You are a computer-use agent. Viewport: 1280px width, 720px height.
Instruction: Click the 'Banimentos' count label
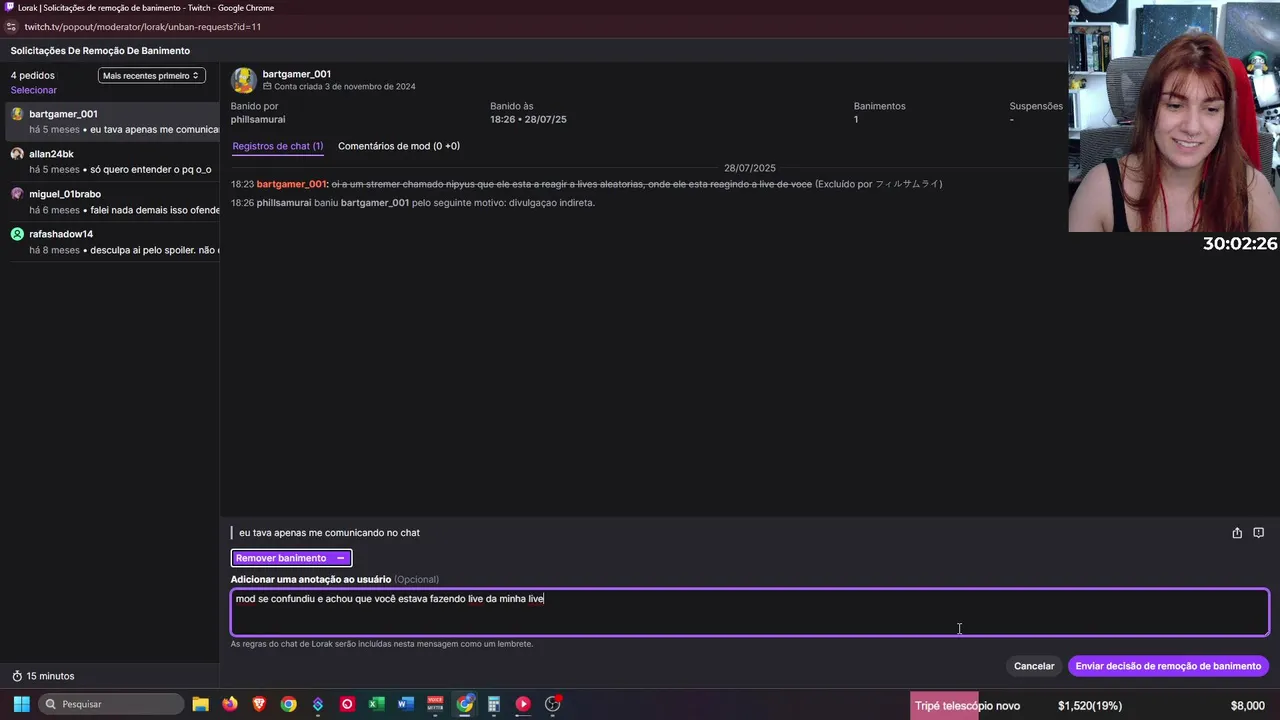(x=879, y=106)
